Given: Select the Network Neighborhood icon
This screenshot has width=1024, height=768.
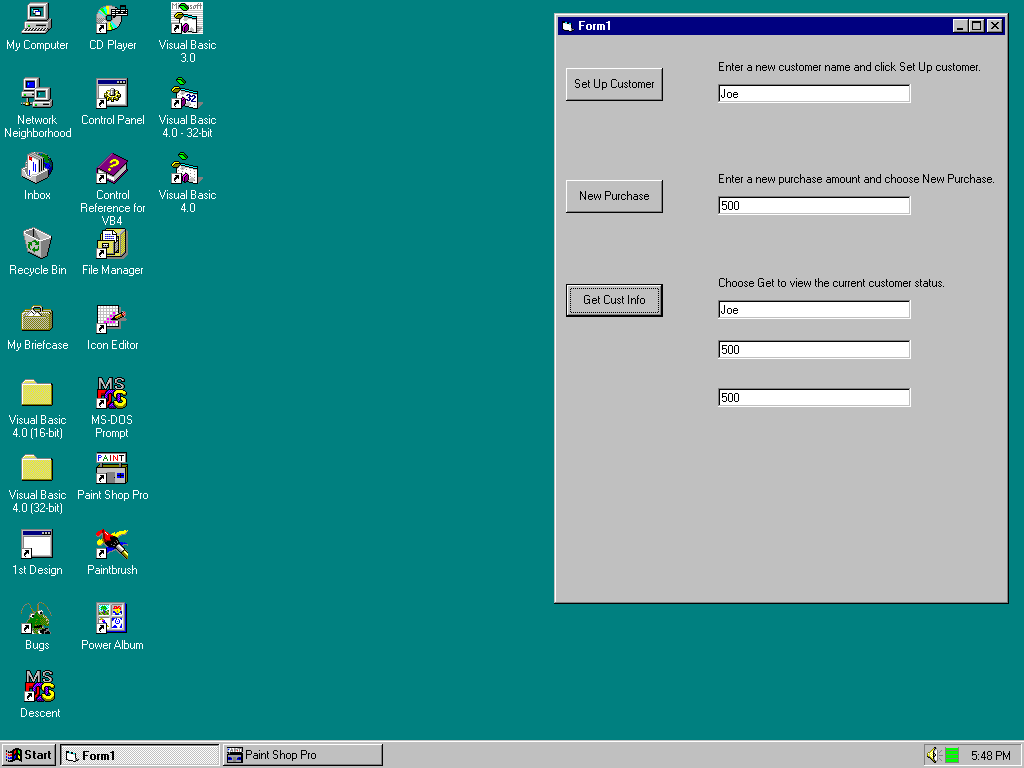Looking at the screenshot, I should 37,94.
